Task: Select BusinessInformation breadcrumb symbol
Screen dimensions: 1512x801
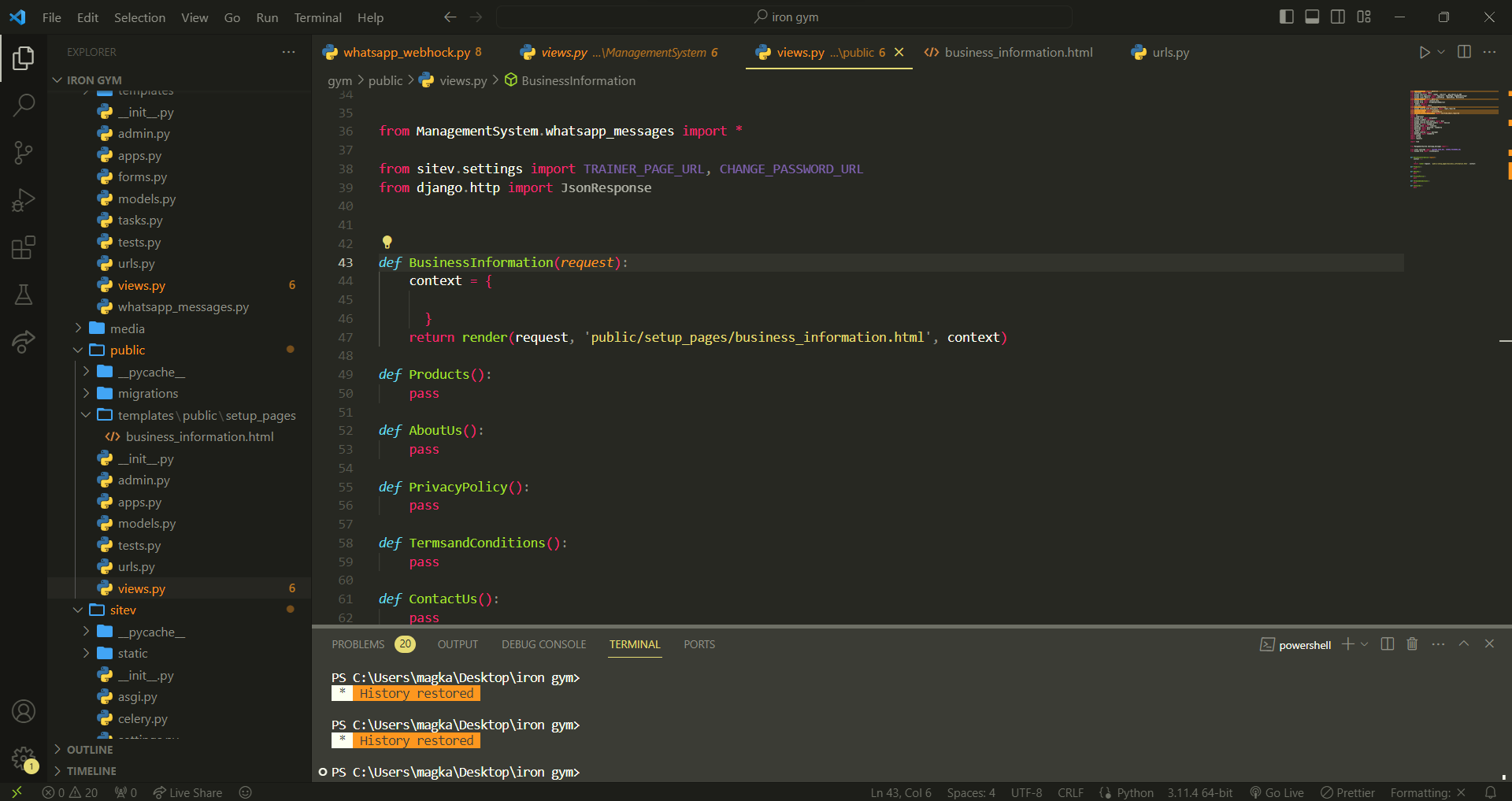Action: tap(570, 80)
